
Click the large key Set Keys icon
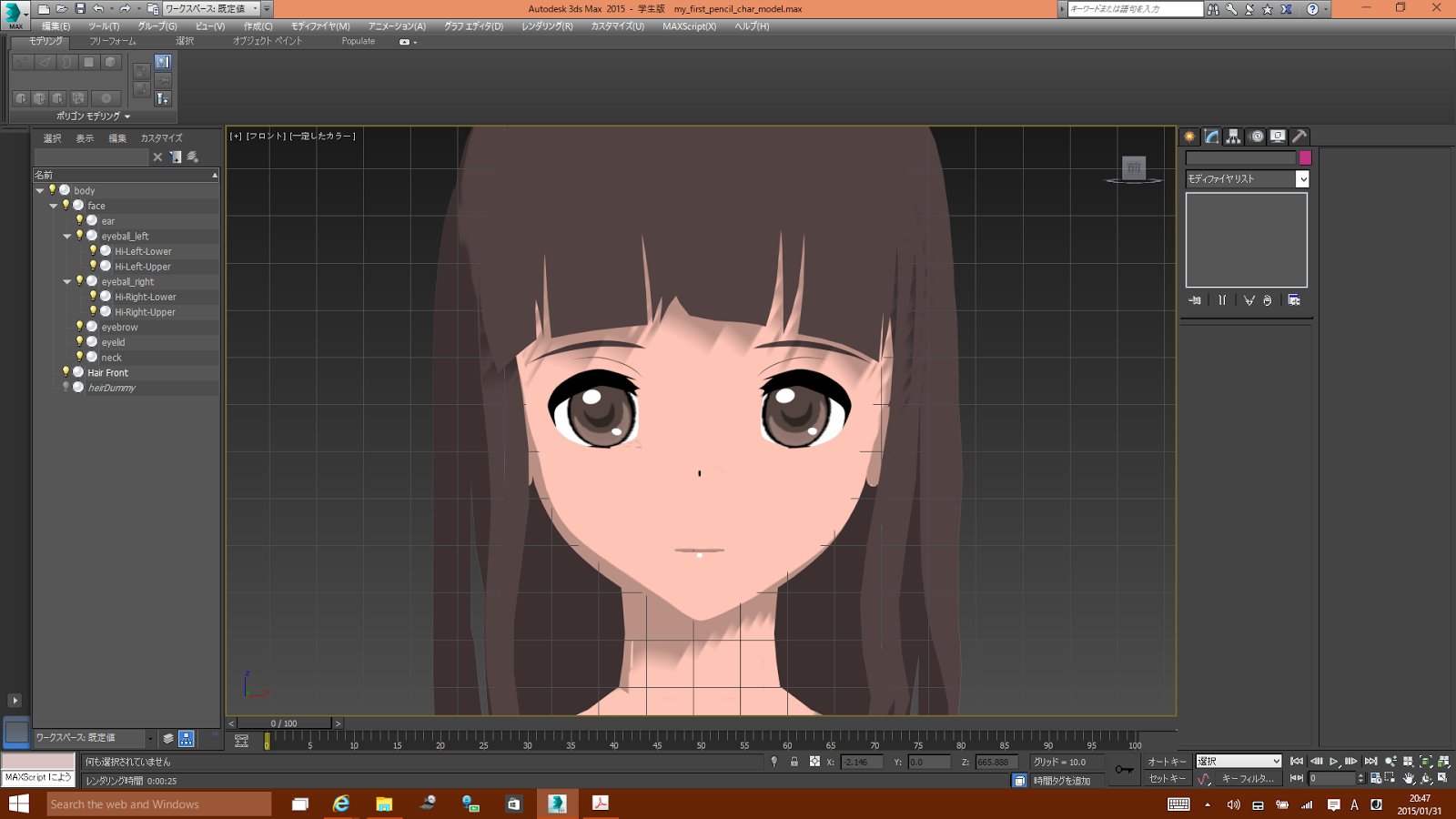[1125, 770]
